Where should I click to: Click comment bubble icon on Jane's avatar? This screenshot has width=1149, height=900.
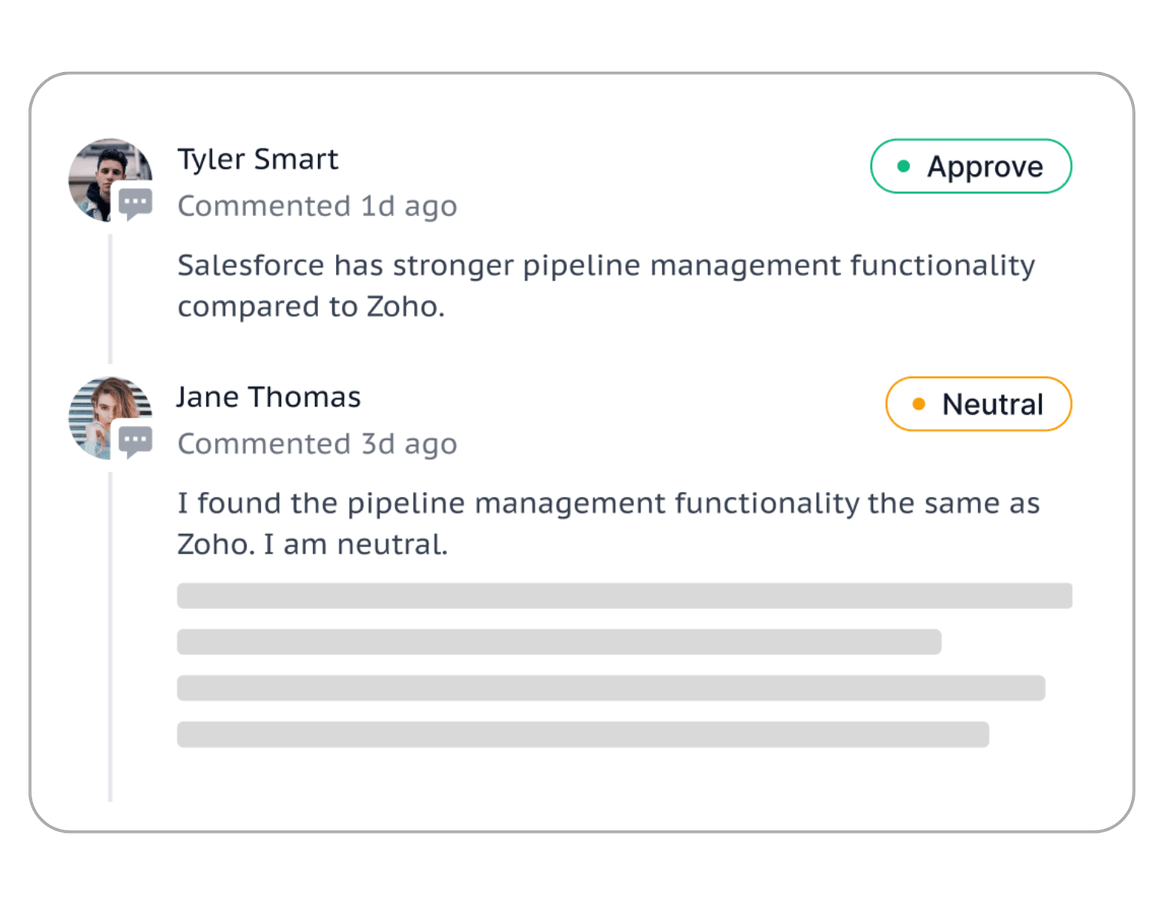[x=135, y=441]
